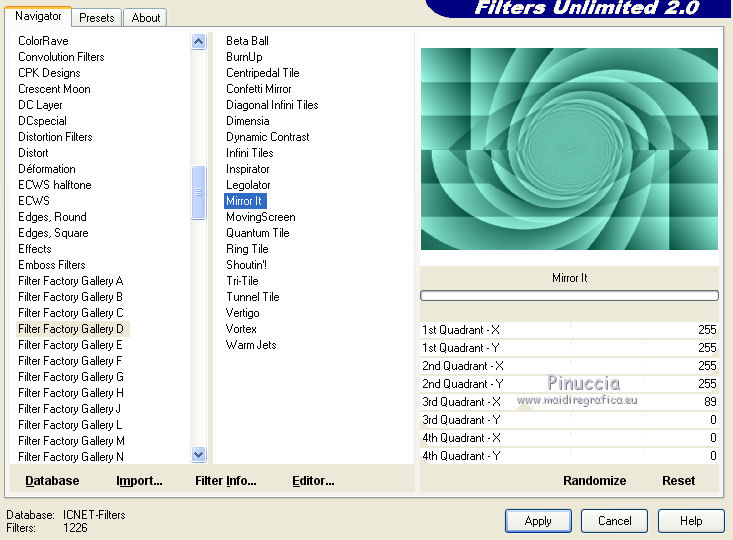Click the filter preview image
The width and height of the screenshot is (733, 540).
pyautogui.click(x=569, y=149)
